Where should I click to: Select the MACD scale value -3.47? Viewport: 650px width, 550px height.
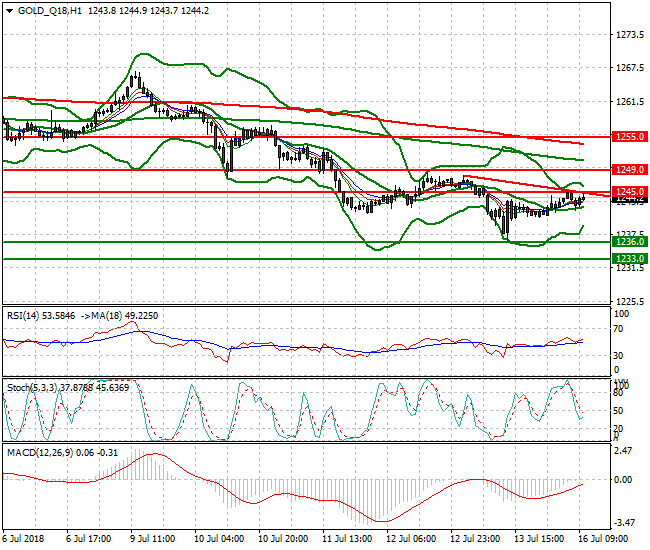point(623,523)
